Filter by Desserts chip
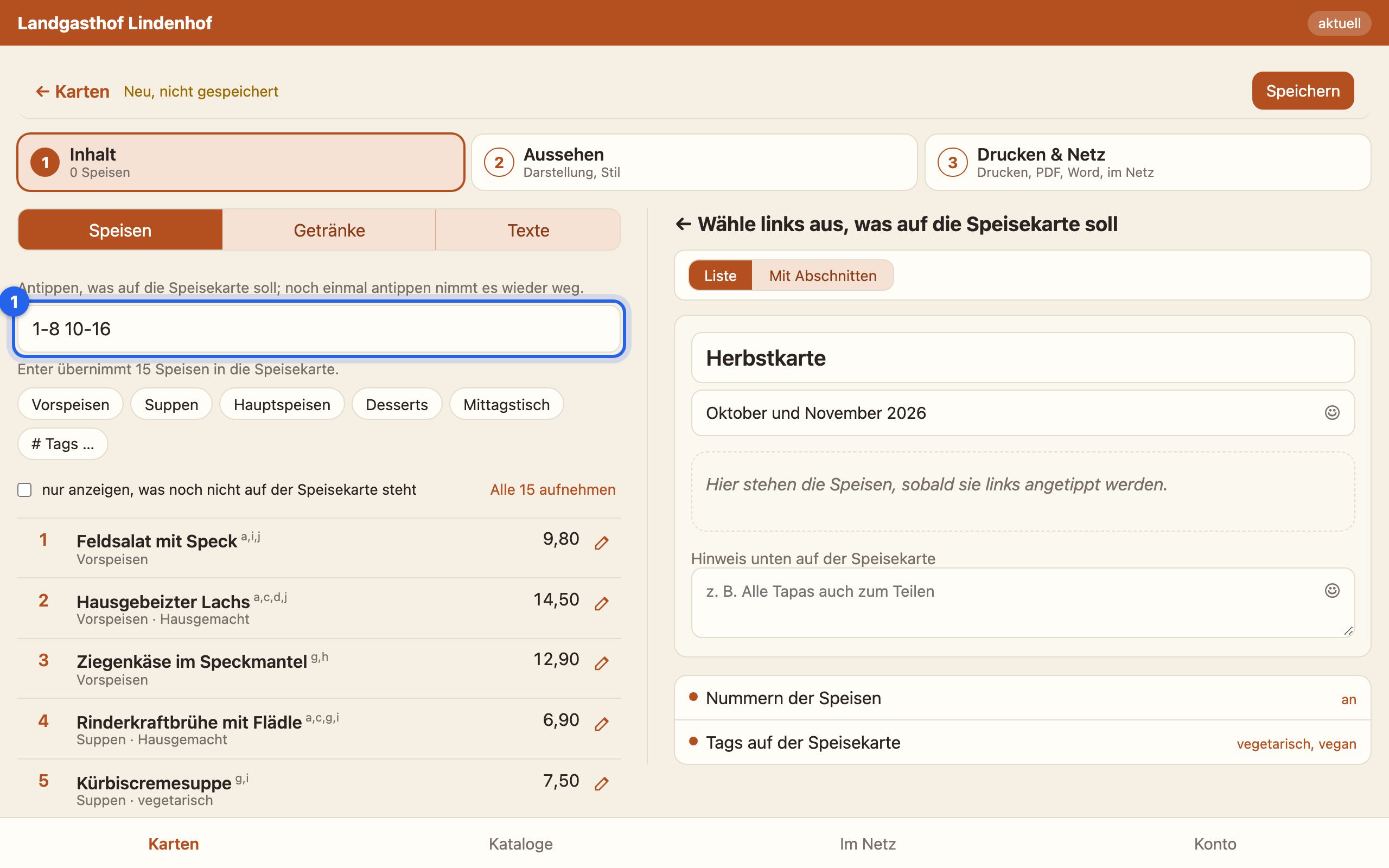 tap(397, 404)
